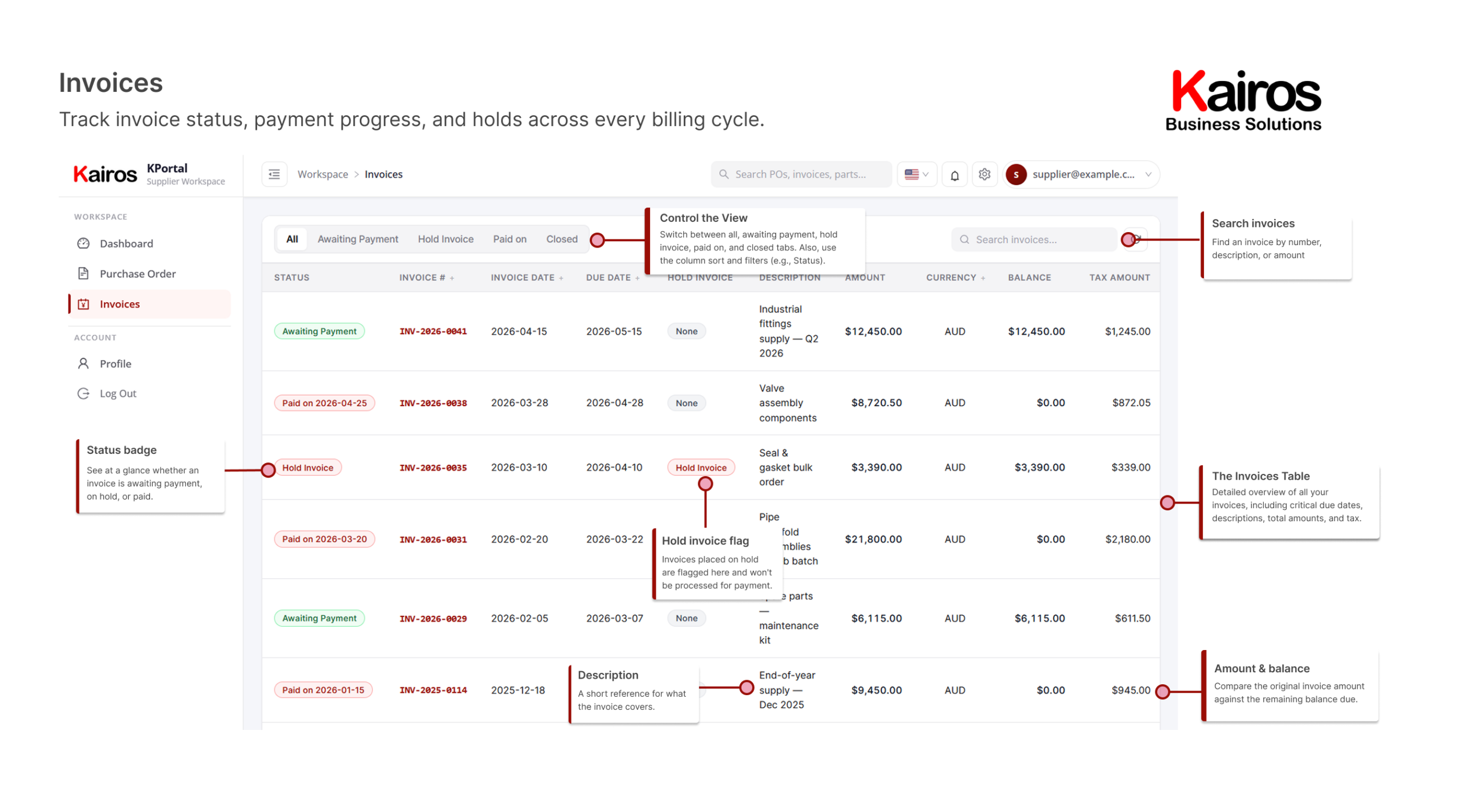Image resolution: width=1460 pixels, height=812 pixels.
Task: Sort by the DUE DATE column header
Action: 613,278
